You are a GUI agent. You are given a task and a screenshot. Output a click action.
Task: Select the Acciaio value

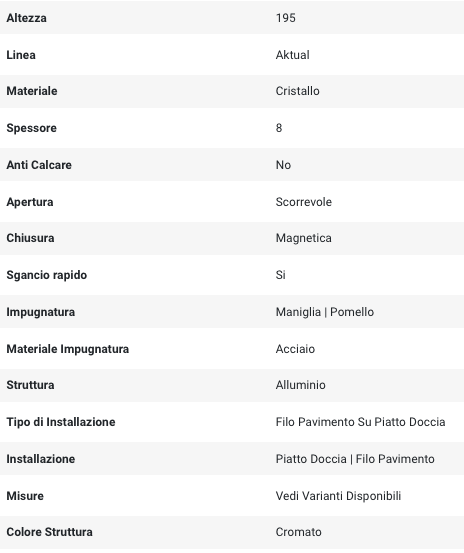[x=295, y=349]
